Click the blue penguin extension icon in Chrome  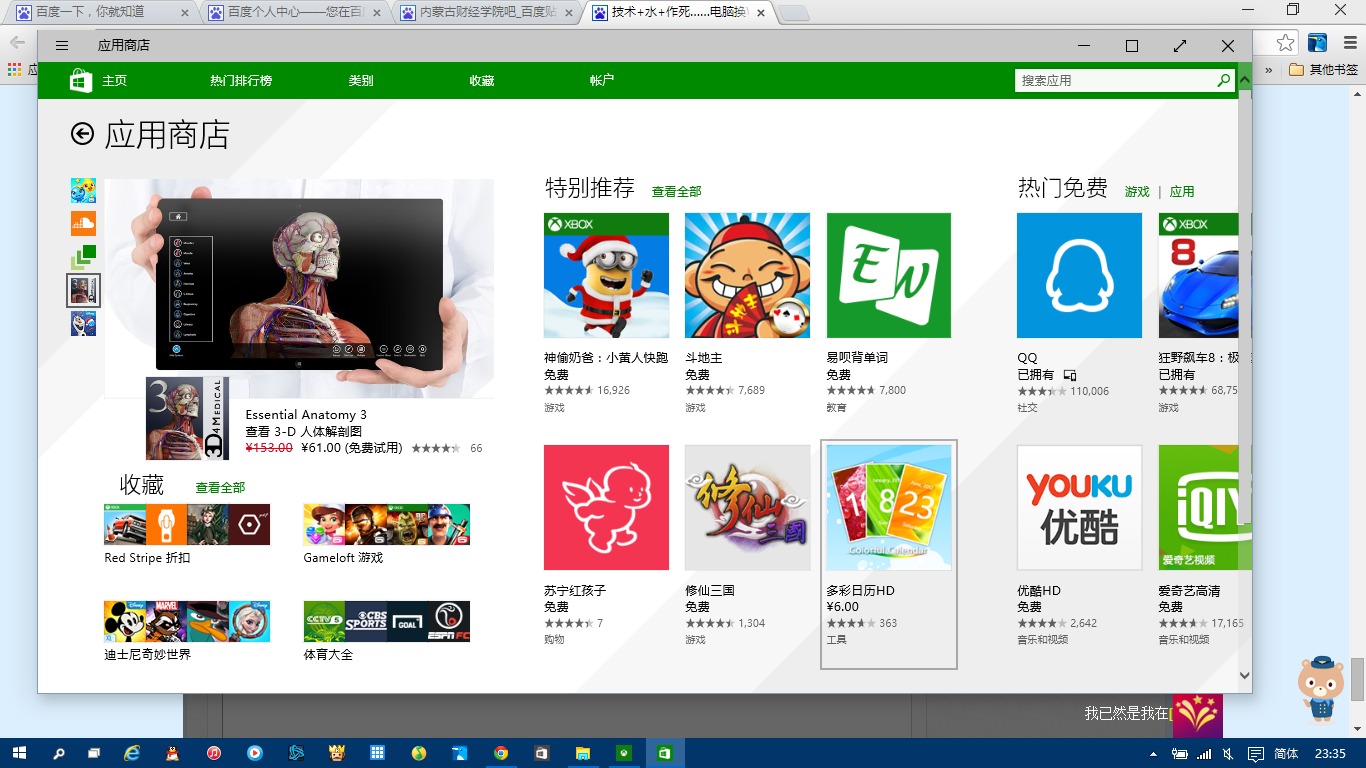point(1317,43)
